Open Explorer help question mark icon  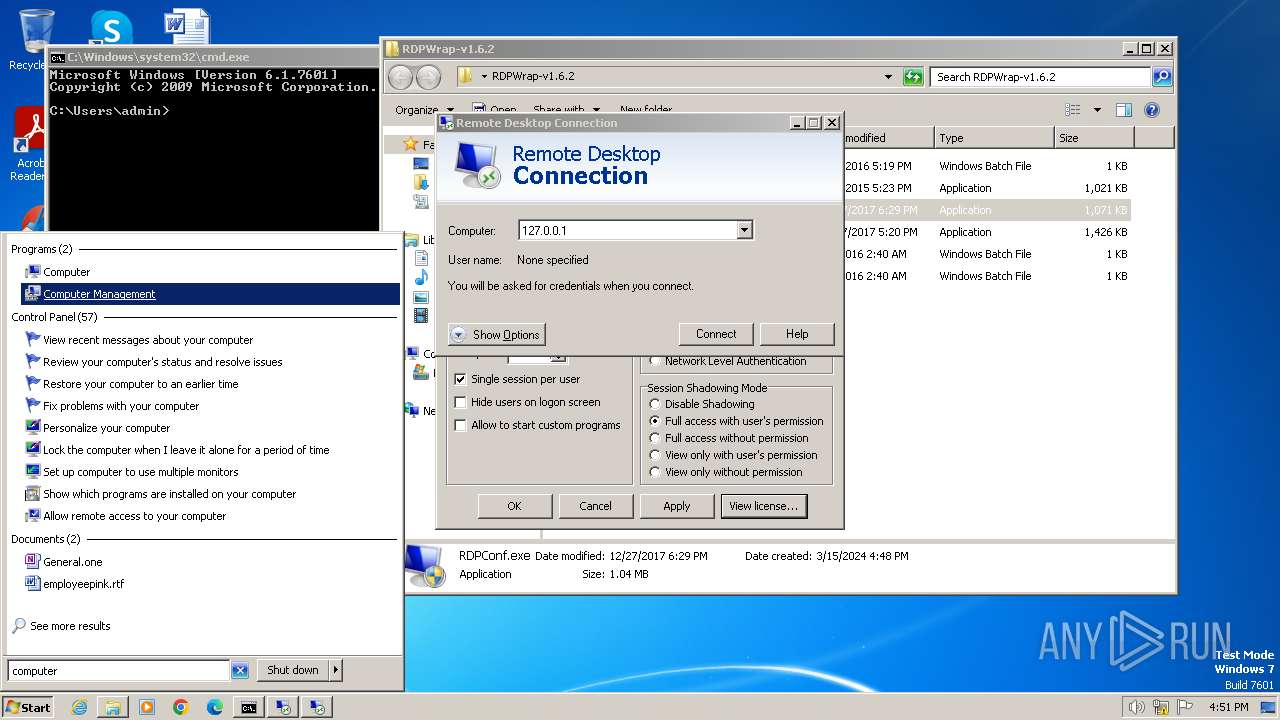pos(1152,110)
